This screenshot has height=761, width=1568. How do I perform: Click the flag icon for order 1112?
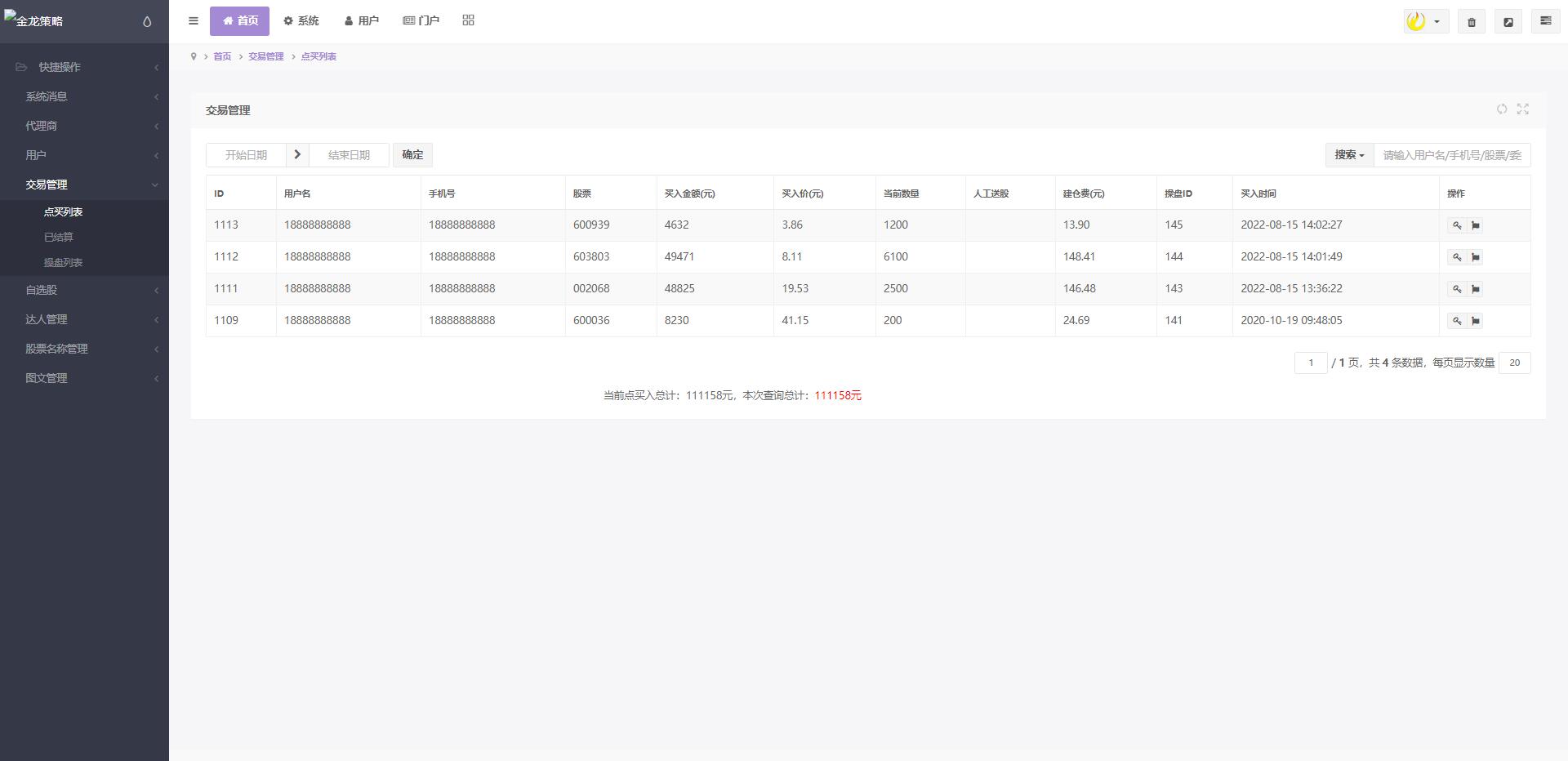pyautogui.click(x=1475, y=257)
